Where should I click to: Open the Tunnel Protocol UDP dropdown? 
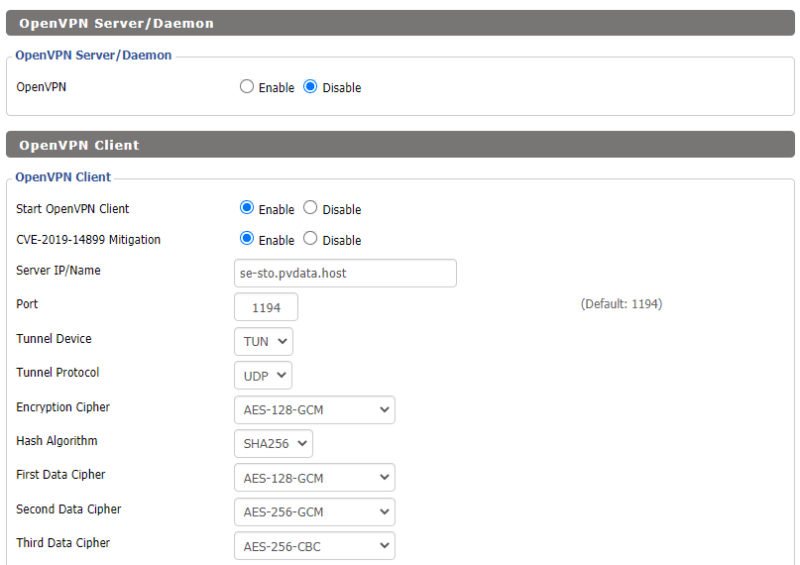pos(264,375)
